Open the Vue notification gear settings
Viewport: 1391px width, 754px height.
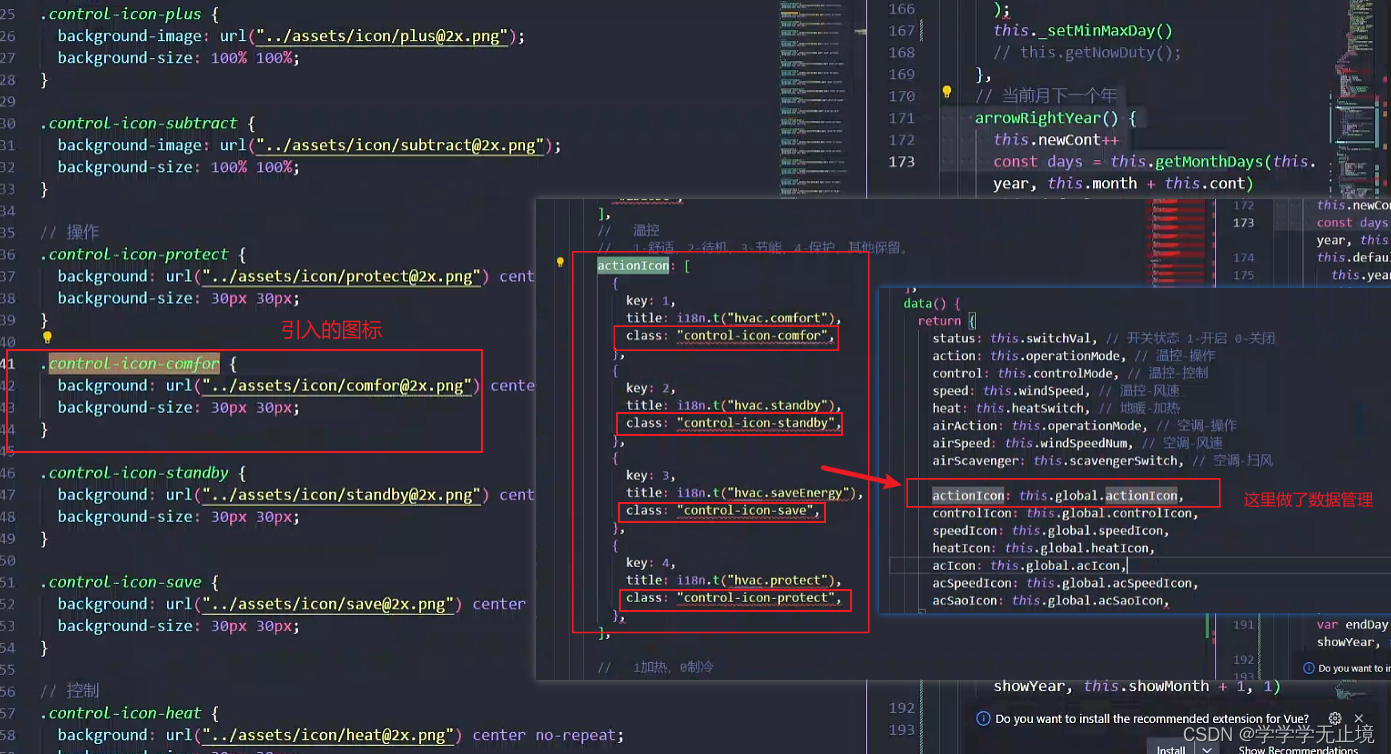coord(1335,718)
